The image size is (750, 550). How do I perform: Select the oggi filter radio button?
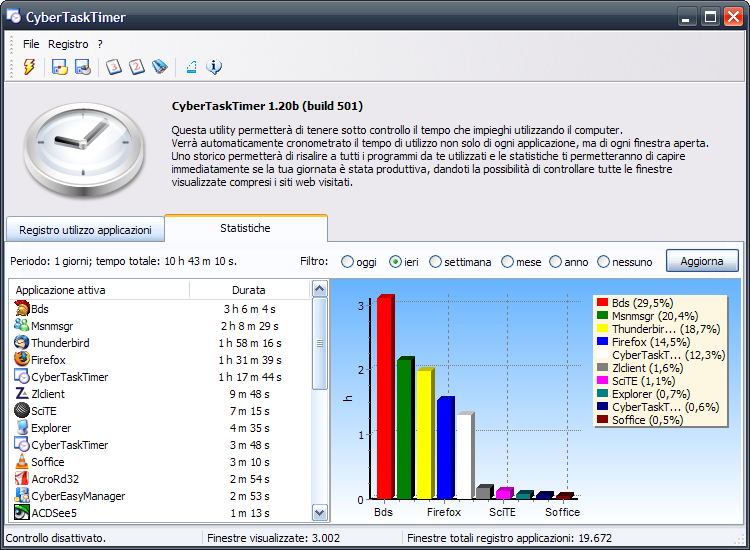coord(347,262)
